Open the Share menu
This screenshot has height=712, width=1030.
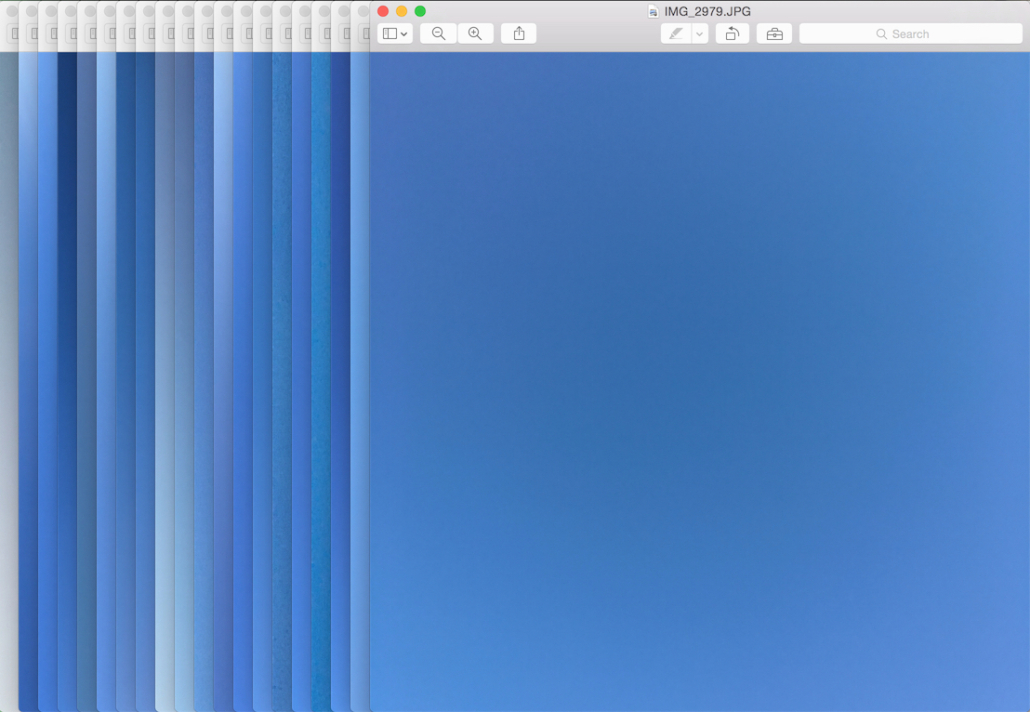click(519, 34)
